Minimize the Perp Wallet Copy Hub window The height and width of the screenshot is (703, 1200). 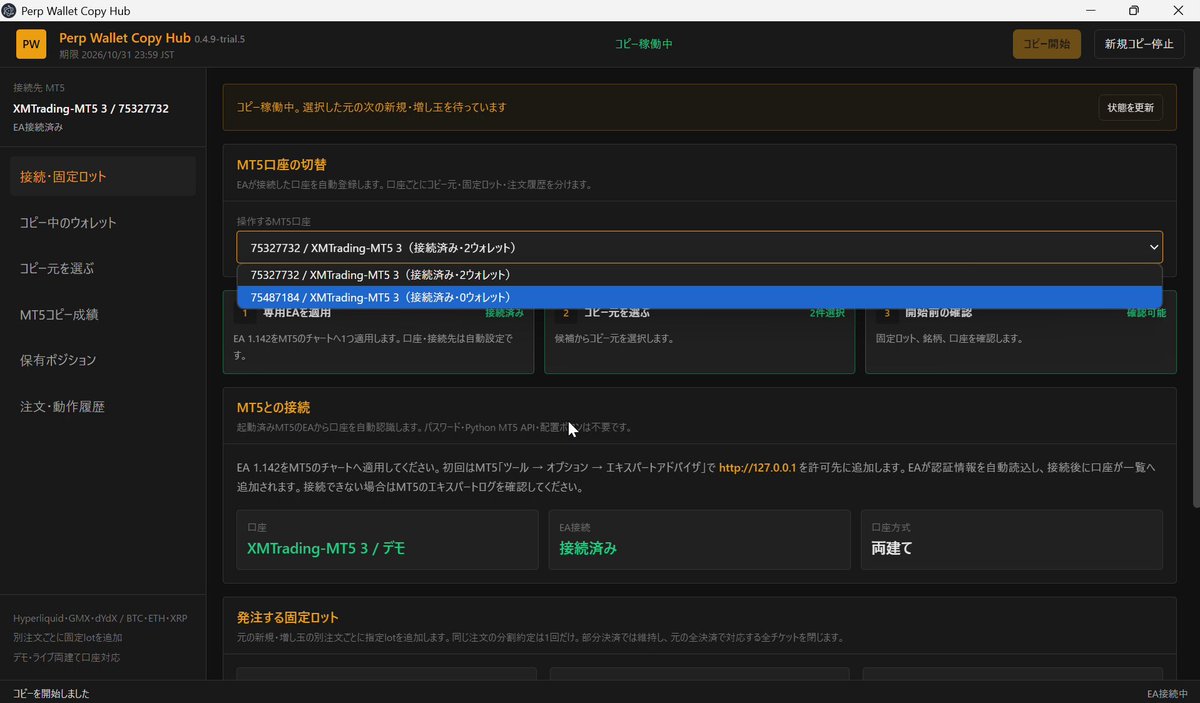(1088, 11)
